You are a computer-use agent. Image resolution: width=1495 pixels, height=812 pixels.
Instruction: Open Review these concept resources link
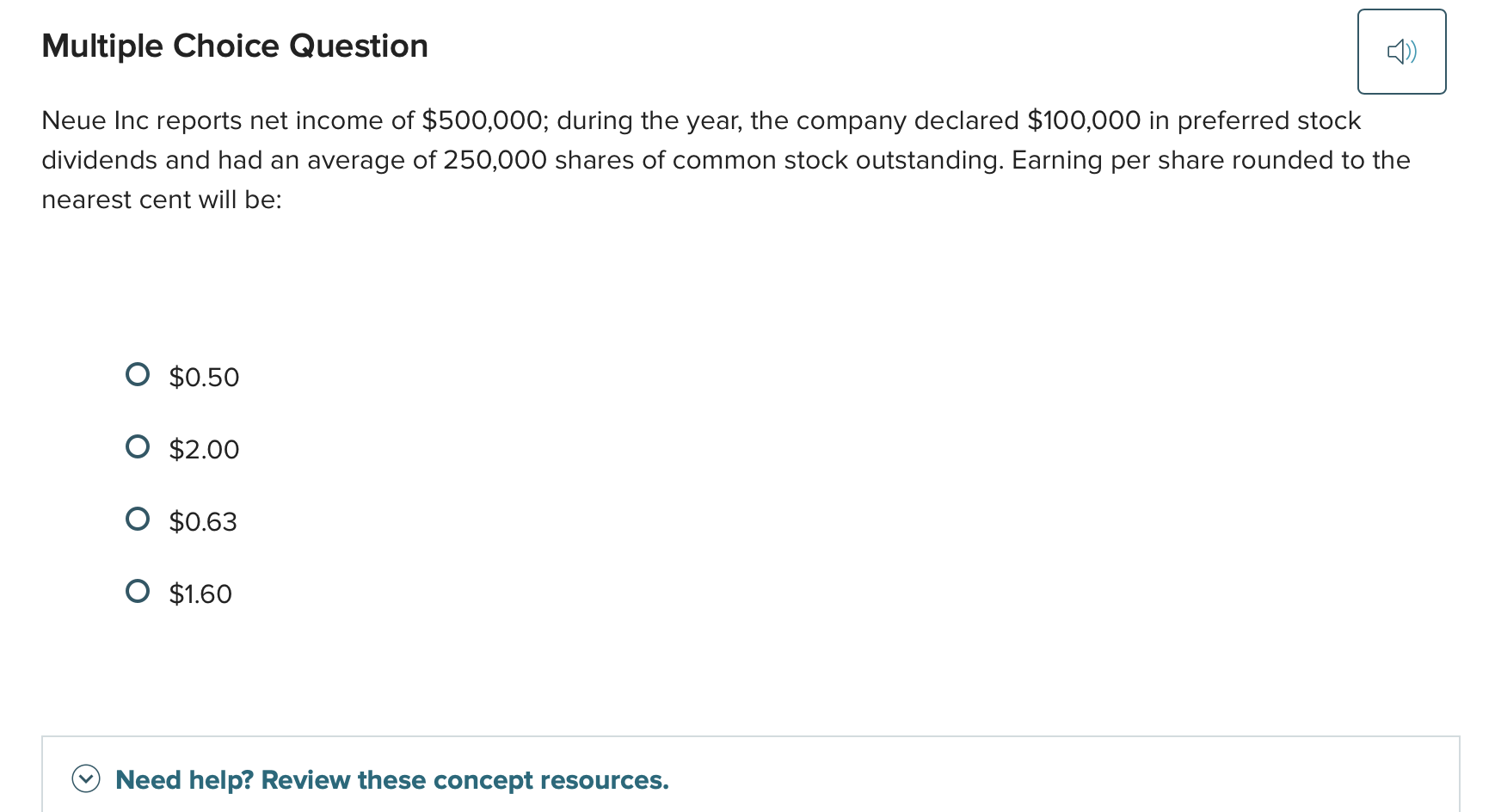tap(464, 779)
